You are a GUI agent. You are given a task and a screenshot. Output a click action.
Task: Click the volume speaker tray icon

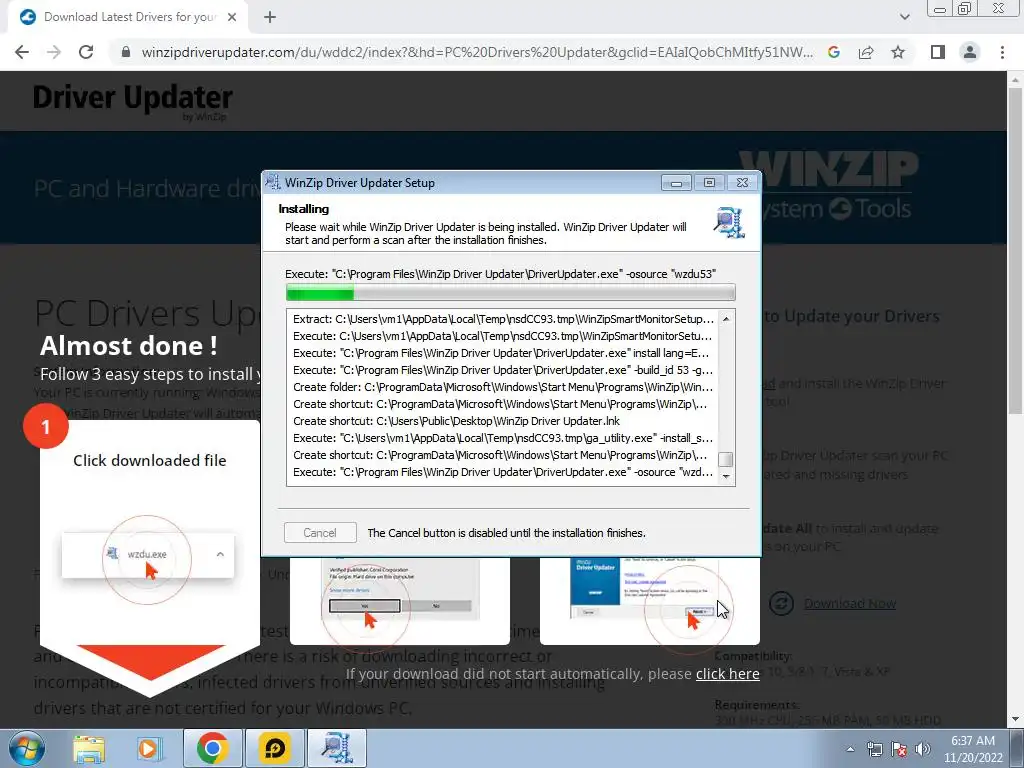pyautogui.click(x=923, y=749)
